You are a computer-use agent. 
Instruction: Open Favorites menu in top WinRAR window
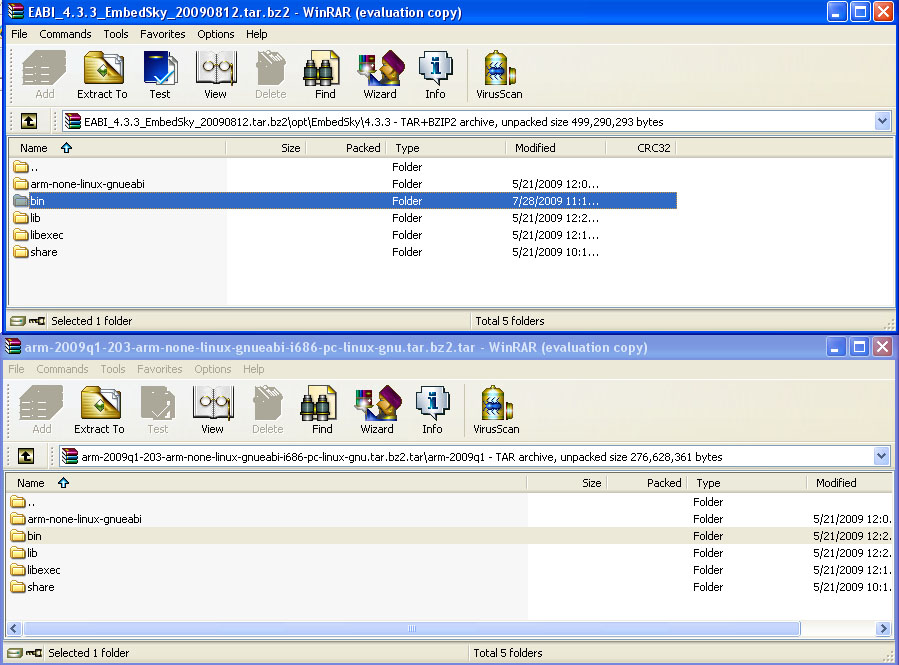tap(163, 34)
